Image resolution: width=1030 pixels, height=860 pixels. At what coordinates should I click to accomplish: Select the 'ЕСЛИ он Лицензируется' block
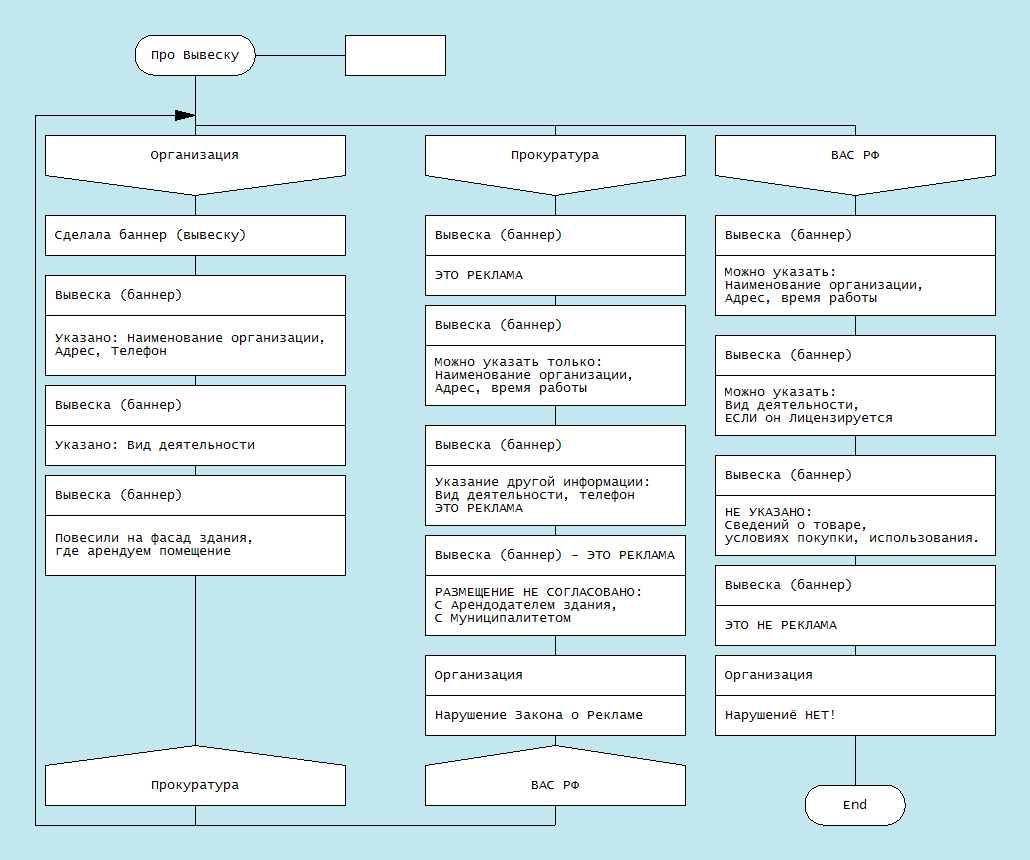tap(855, 404)
